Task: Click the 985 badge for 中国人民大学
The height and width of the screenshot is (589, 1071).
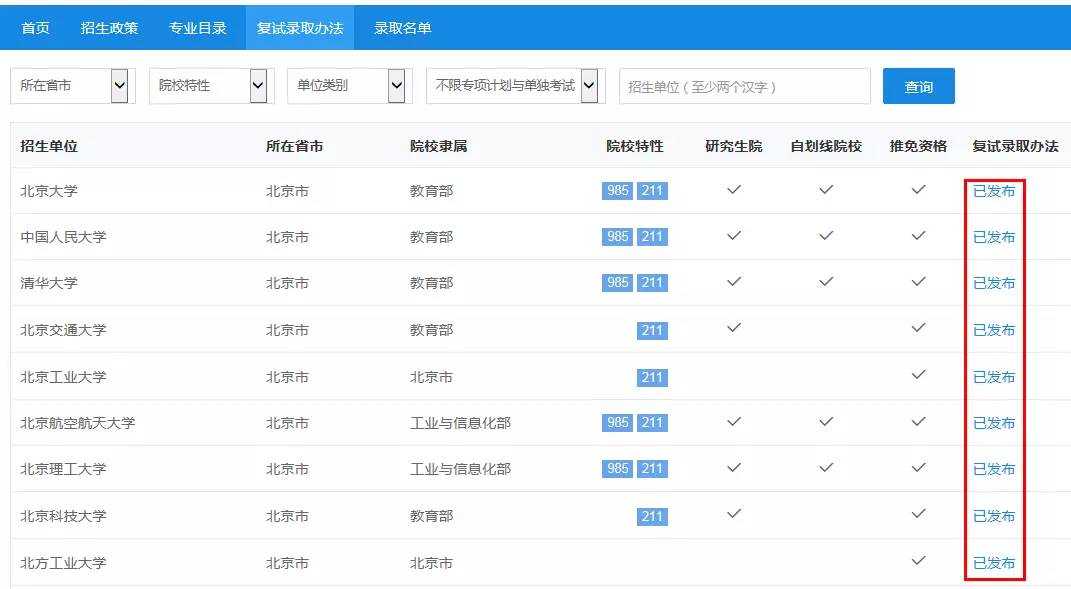Action: tap(617, 236)
